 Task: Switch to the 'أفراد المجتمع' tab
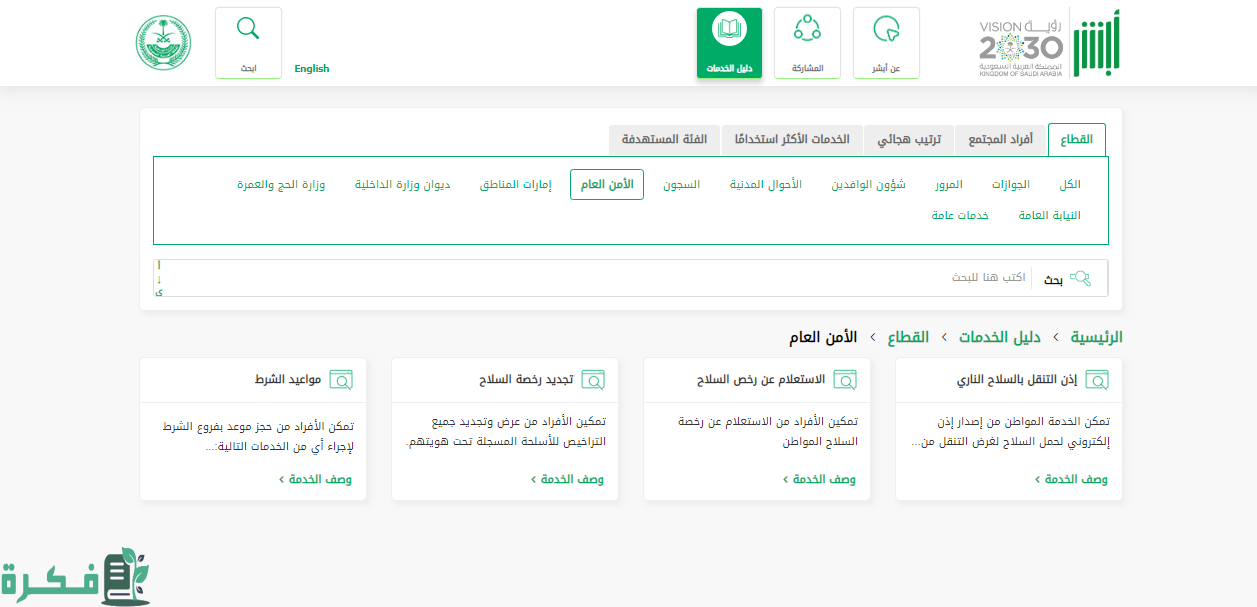(1000, 139)
